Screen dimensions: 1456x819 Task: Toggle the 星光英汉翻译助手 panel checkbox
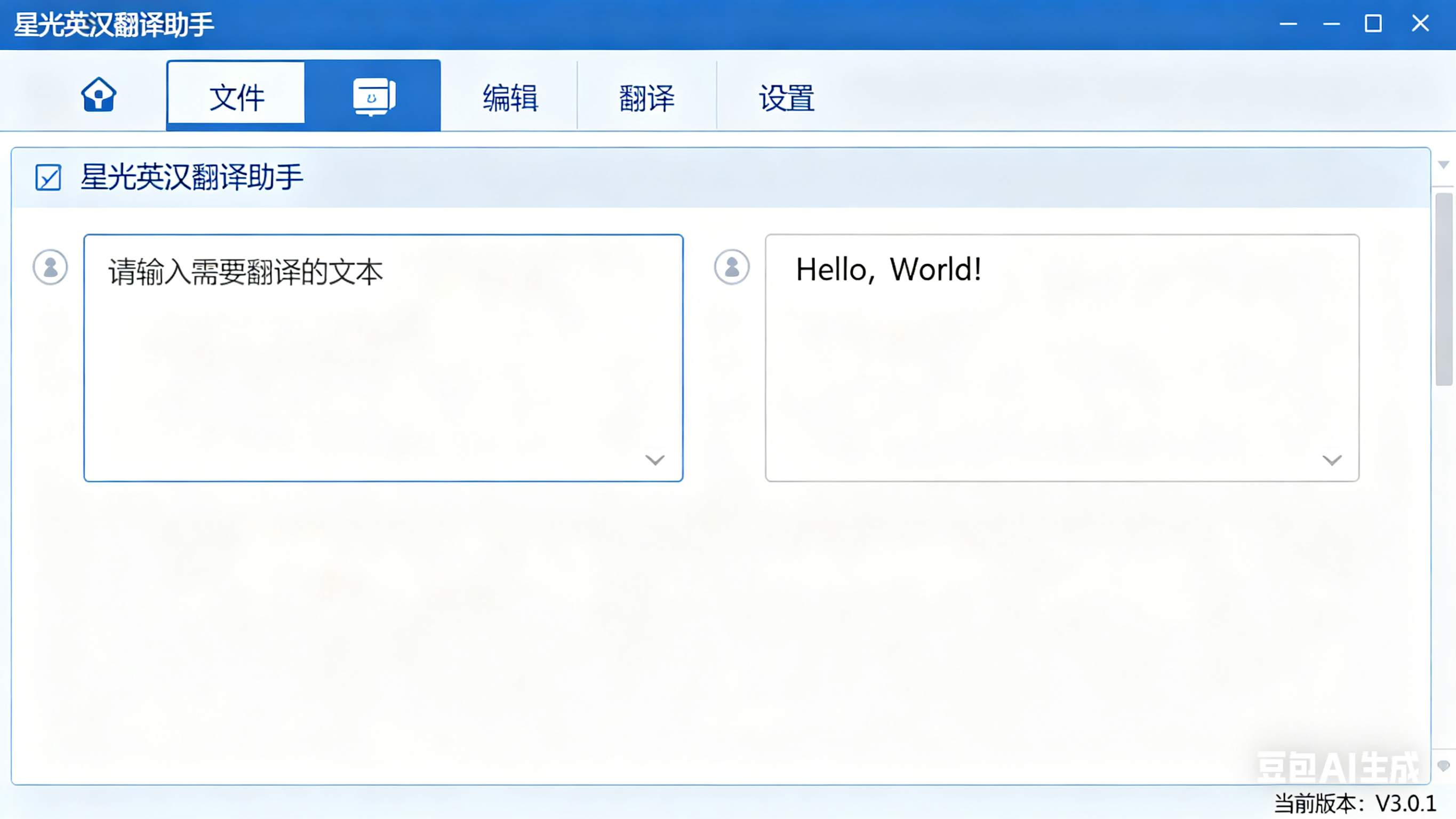(48, 178)
